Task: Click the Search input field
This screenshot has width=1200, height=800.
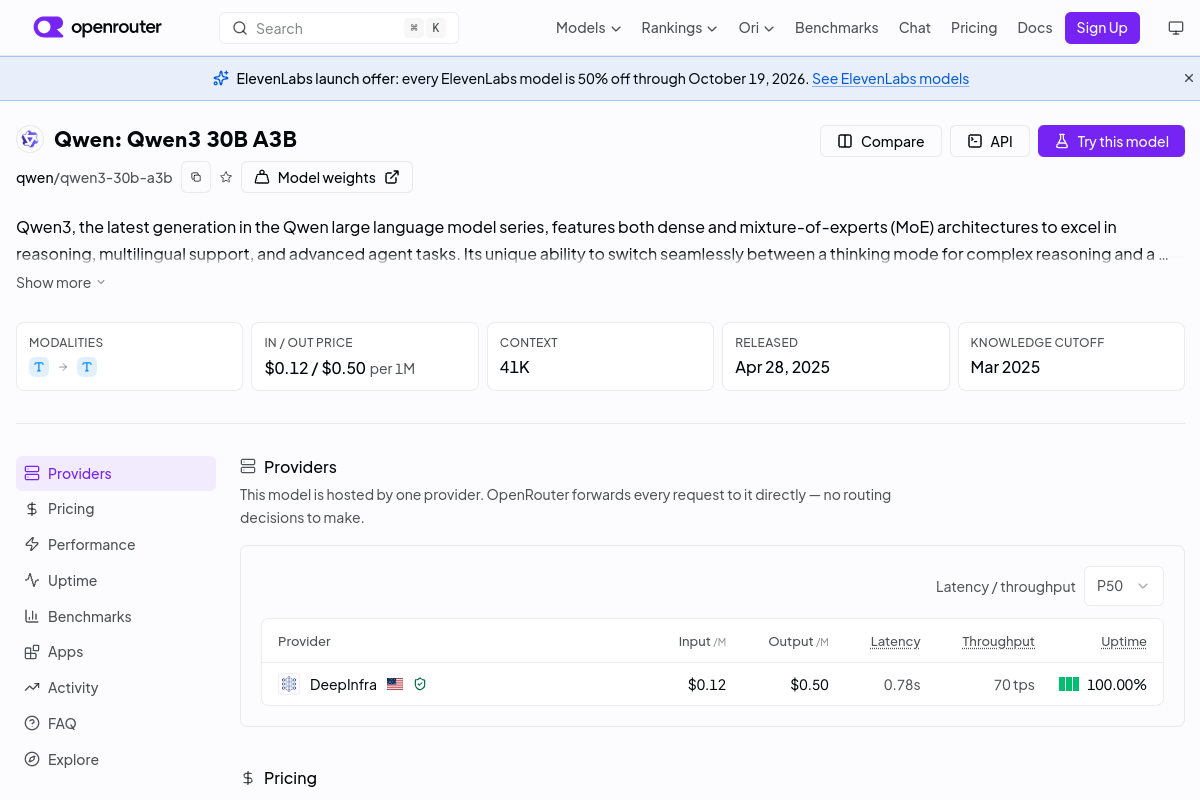Action: 339,28
